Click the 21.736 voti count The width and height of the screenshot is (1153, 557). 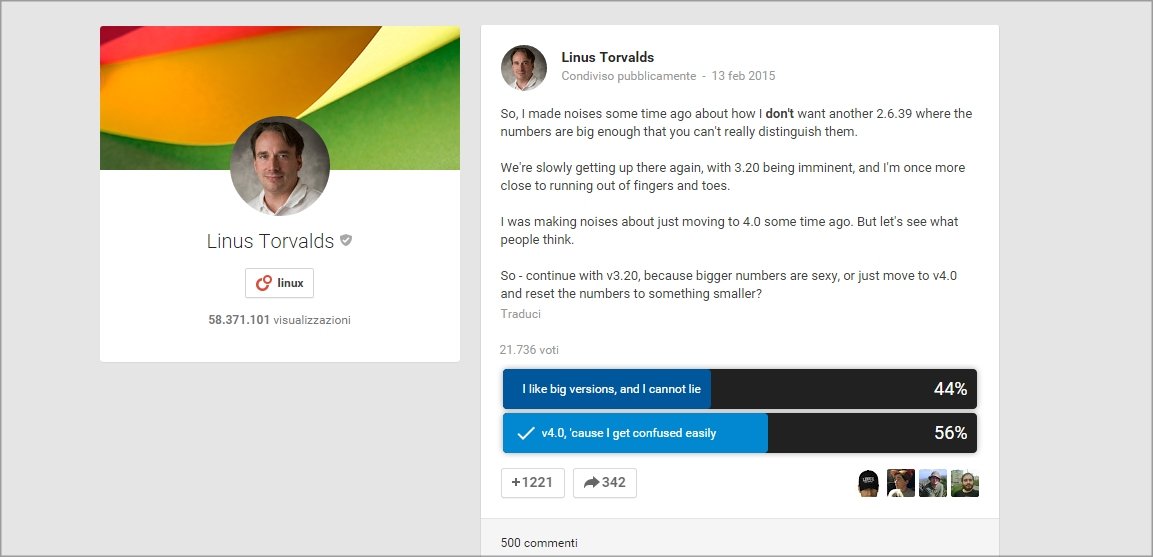click(529, 350)
